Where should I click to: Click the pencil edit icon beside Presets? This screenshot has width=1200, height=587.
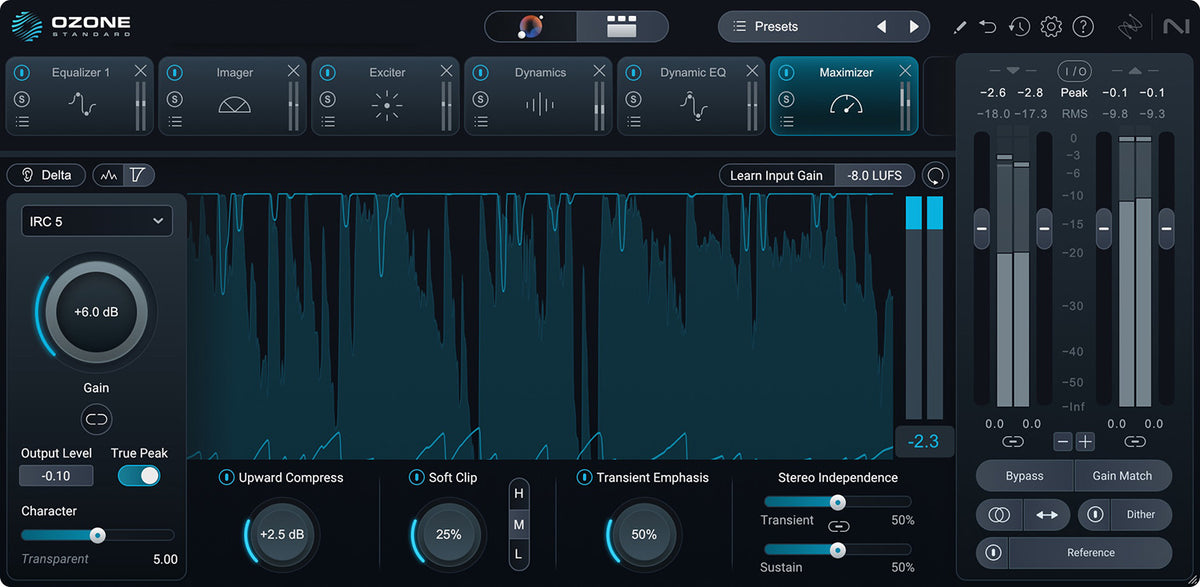click(x=960, y=27)
